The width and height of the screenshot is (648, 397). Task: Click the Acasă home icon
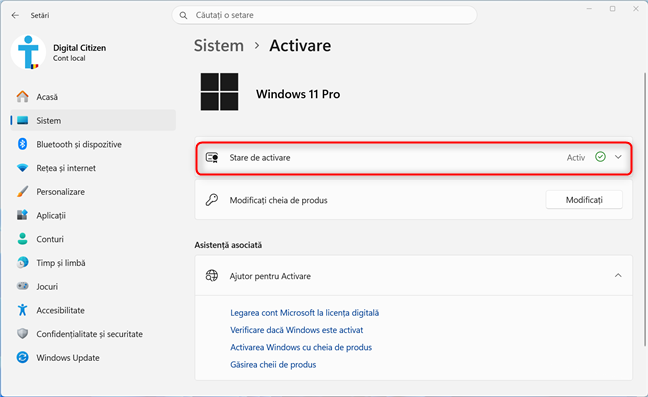(22, 97)
